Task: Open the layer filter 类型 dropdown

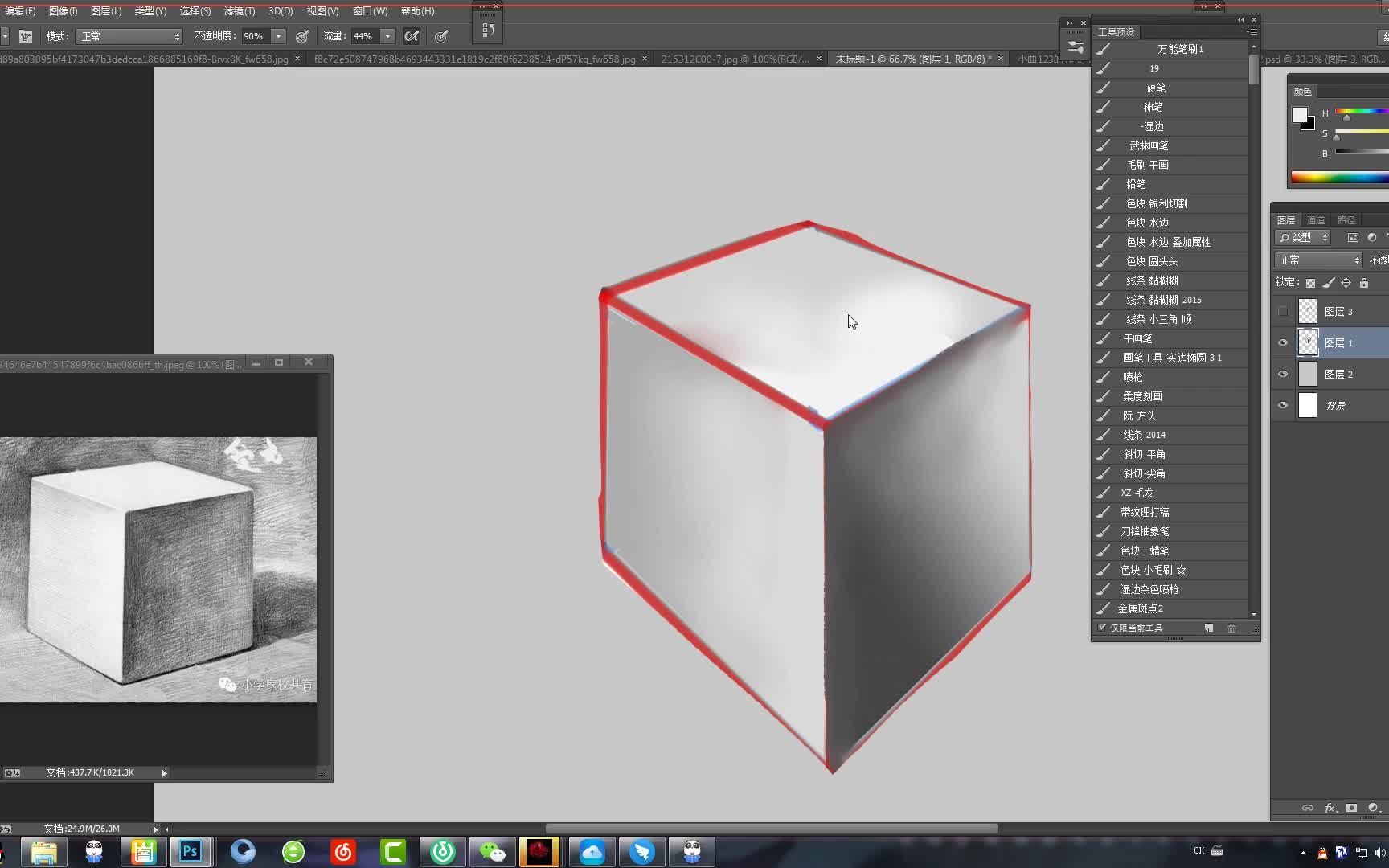Action: tap(1303, 238)
